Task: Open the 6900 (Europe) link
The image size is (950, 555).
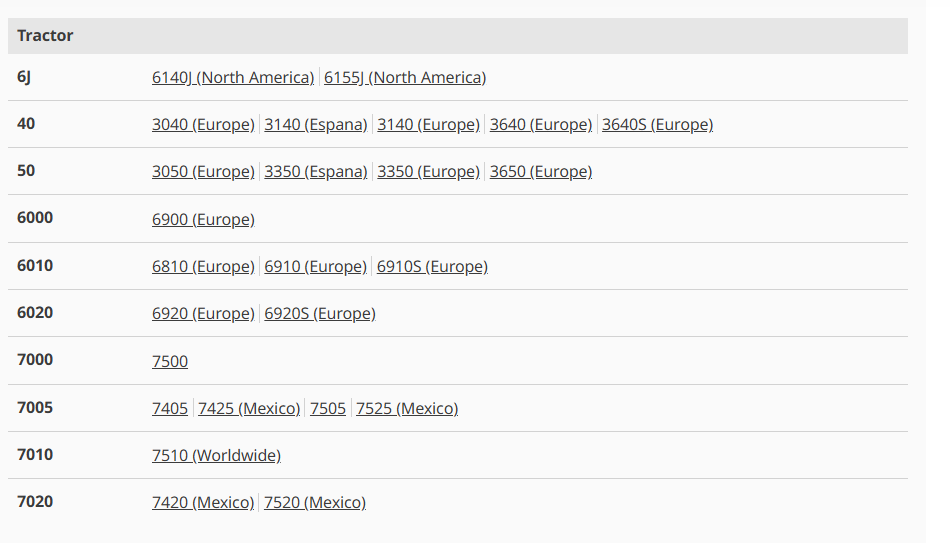Action: [x=203, y=219]
